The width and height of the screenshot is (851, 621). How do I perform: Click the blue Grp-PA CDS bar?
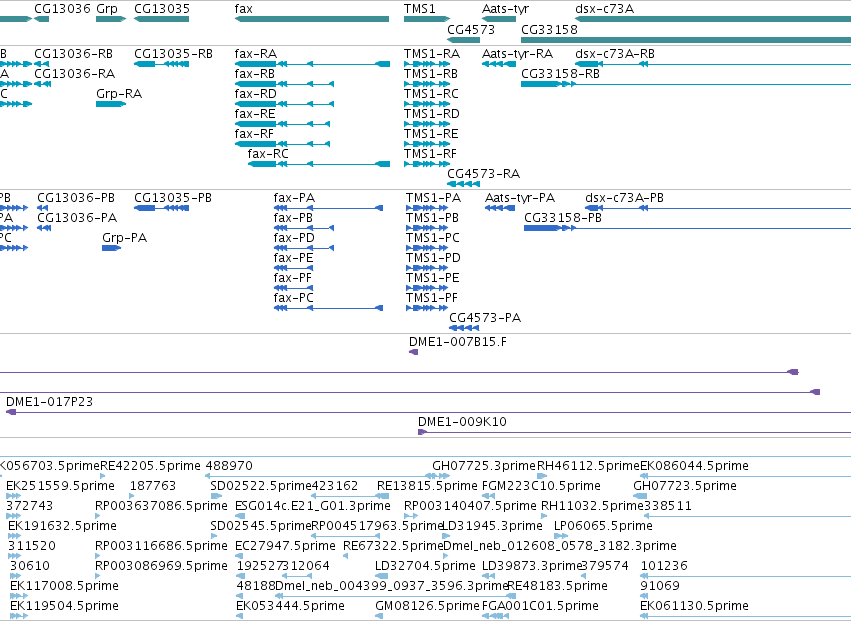(x=111, y=248)
